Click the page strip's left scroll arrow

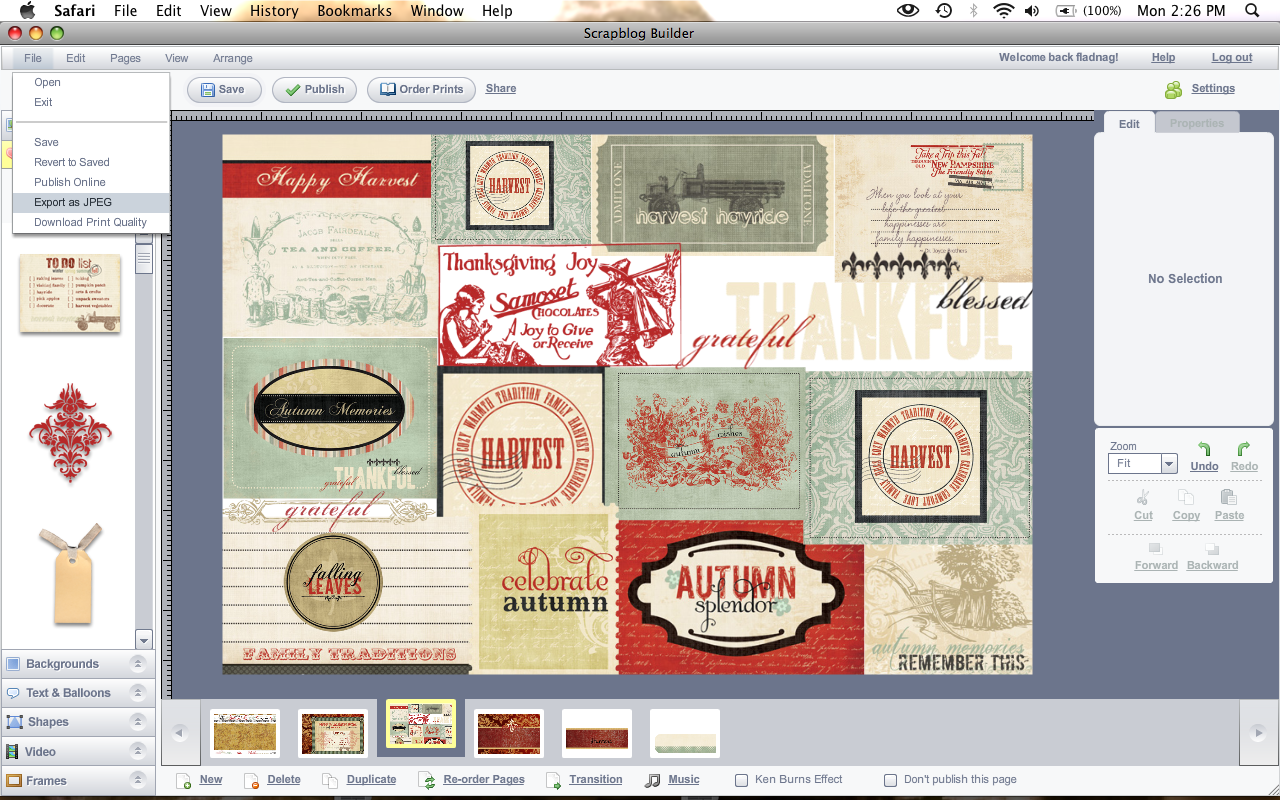180,733
